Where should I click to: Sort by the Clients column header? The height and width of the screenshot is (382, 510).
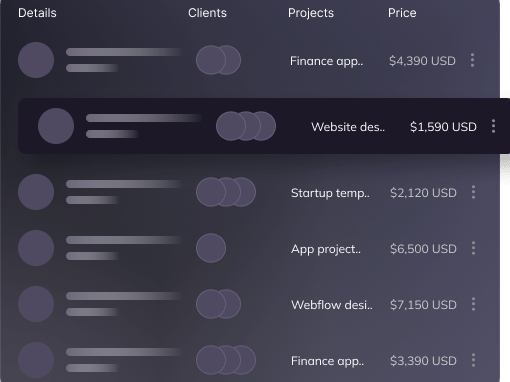(207, 13)
